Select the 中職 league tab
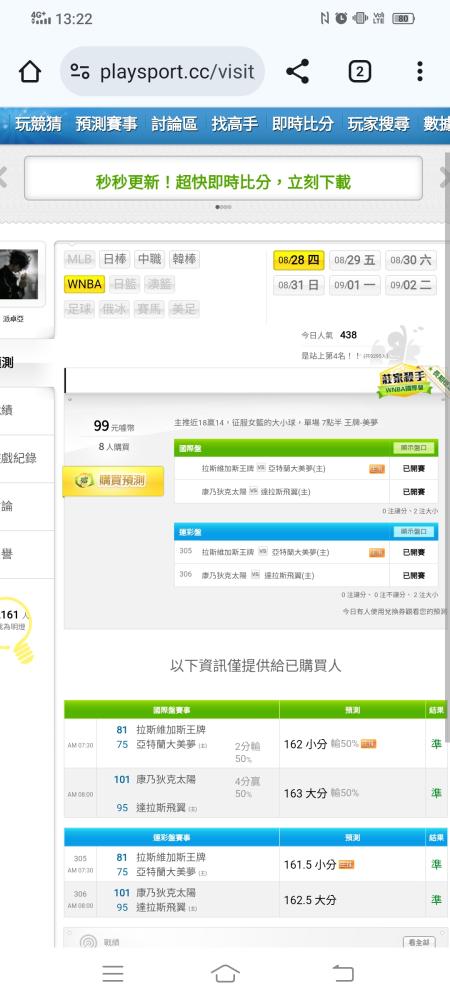The image size is (450, 1000). coord(150,260)
